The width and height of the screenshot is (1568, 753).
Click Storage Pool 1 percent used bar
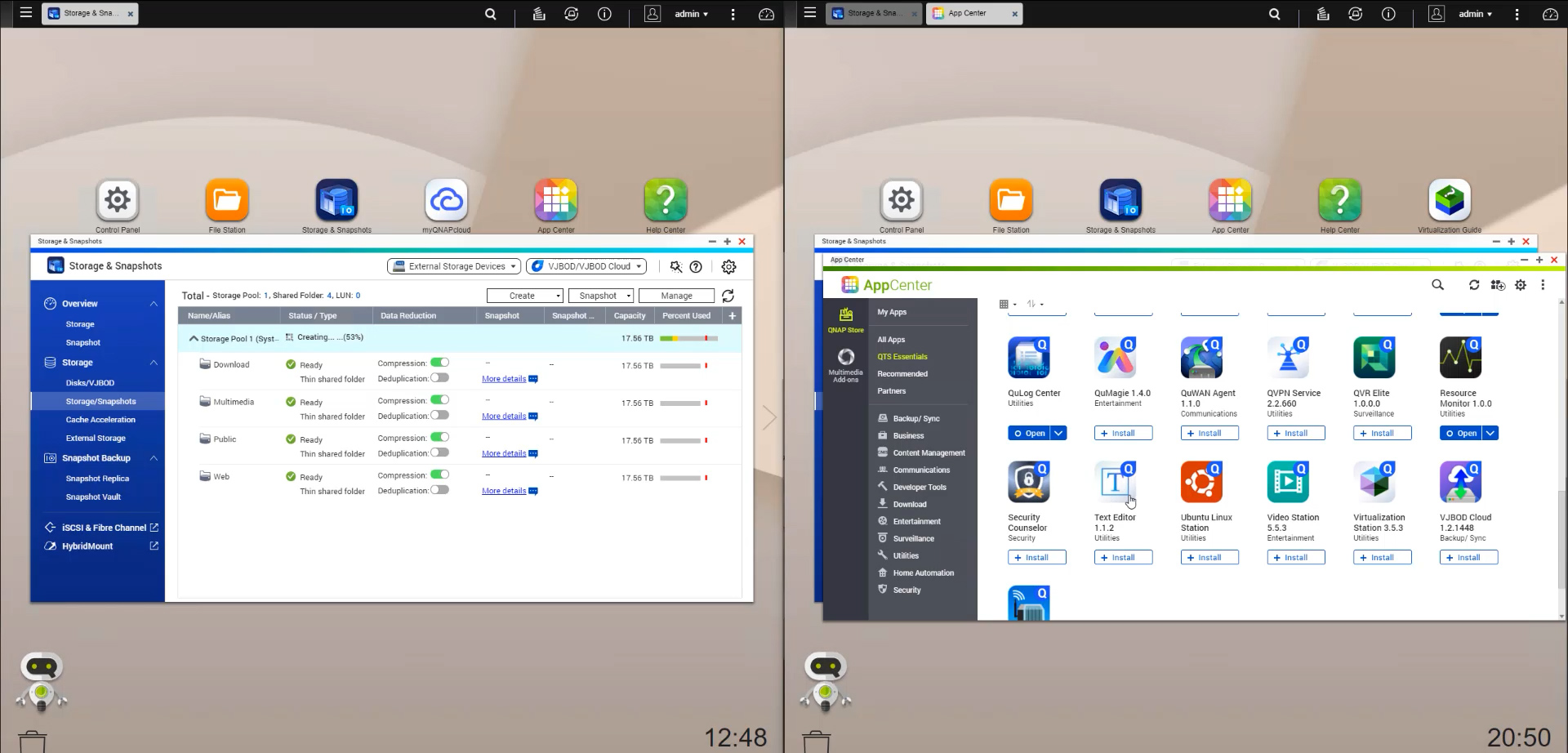688,338
